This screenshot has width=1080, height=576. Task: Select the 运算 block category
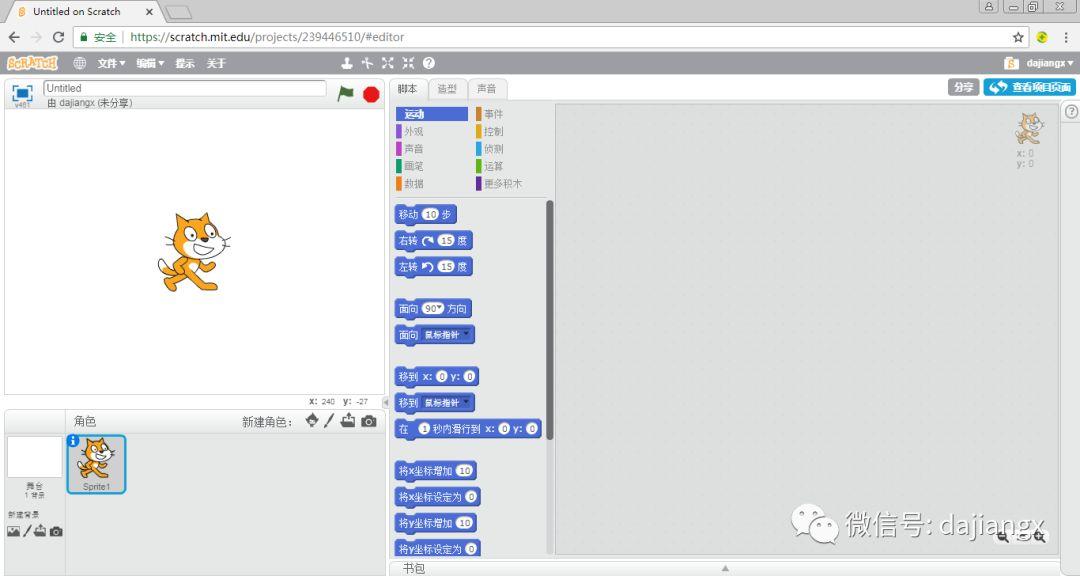pos(510,166)
